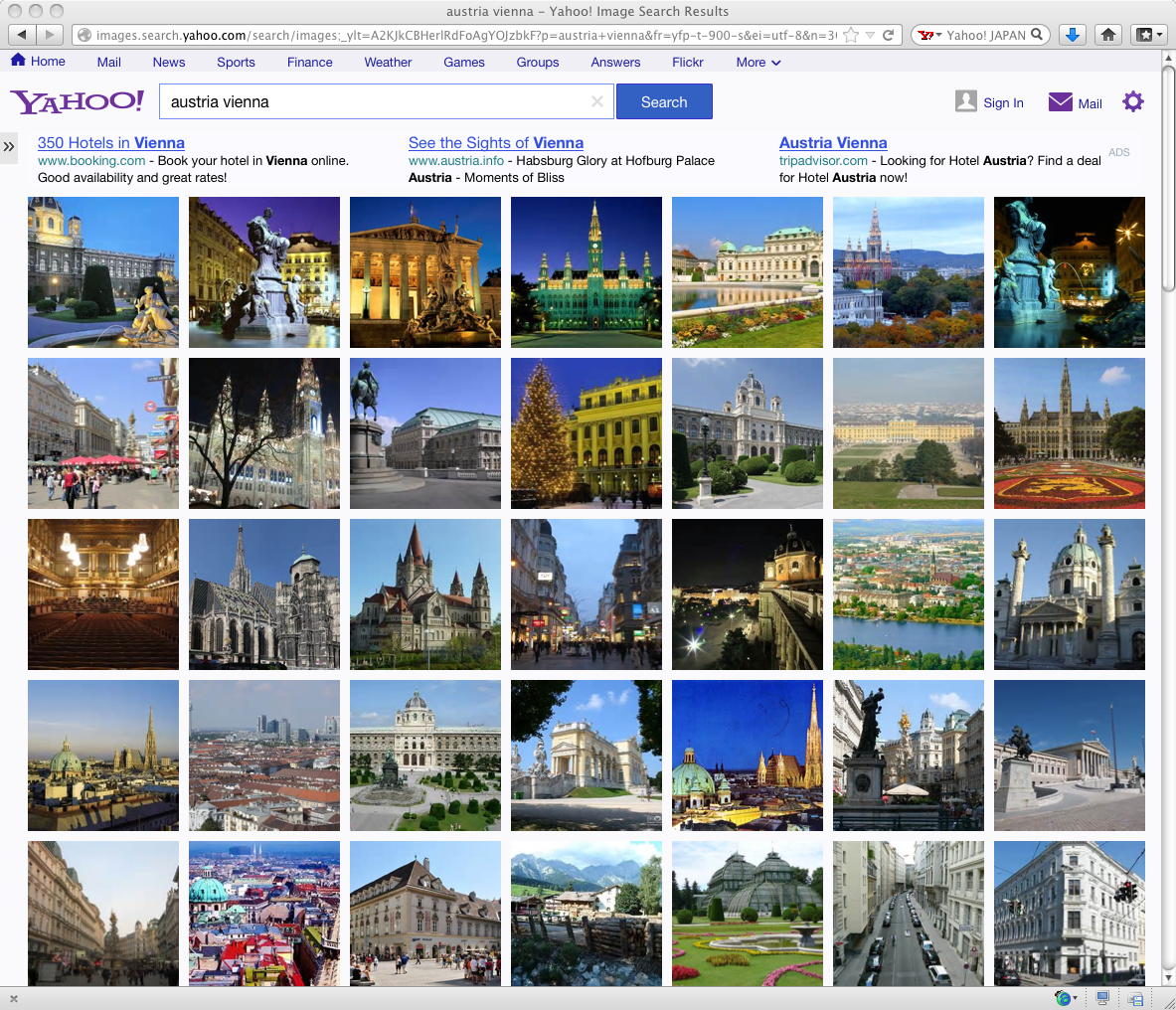Open Mail in the top navigation
Viewport: 1176px width, 1010px height.
[108, 63]
